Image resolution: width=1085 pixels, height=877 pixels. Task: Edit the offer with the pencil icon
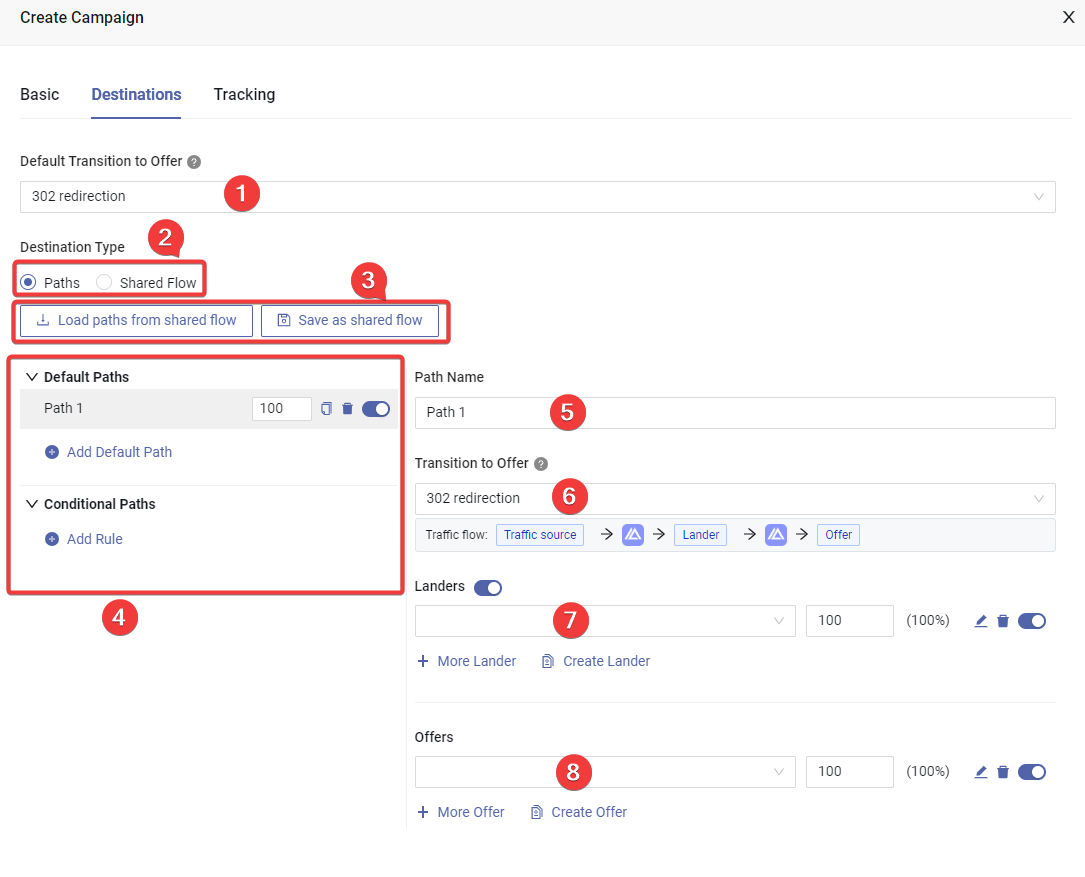coord(981,772)
